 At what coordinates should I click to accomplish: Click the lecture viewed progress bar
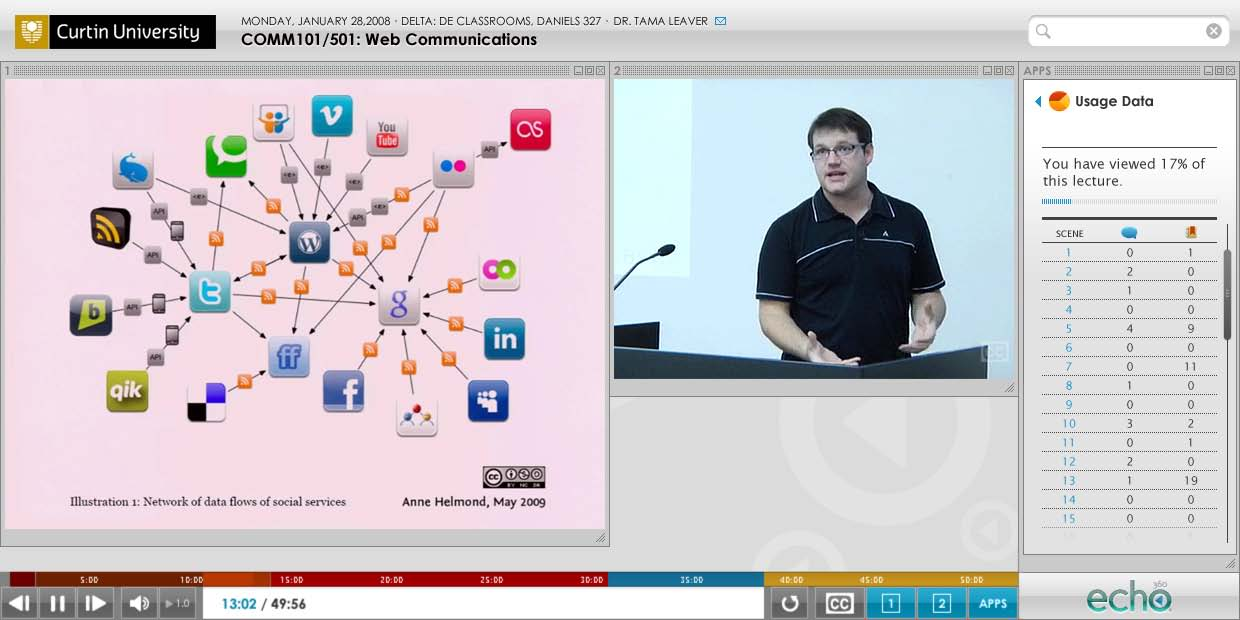[1129, 202]
